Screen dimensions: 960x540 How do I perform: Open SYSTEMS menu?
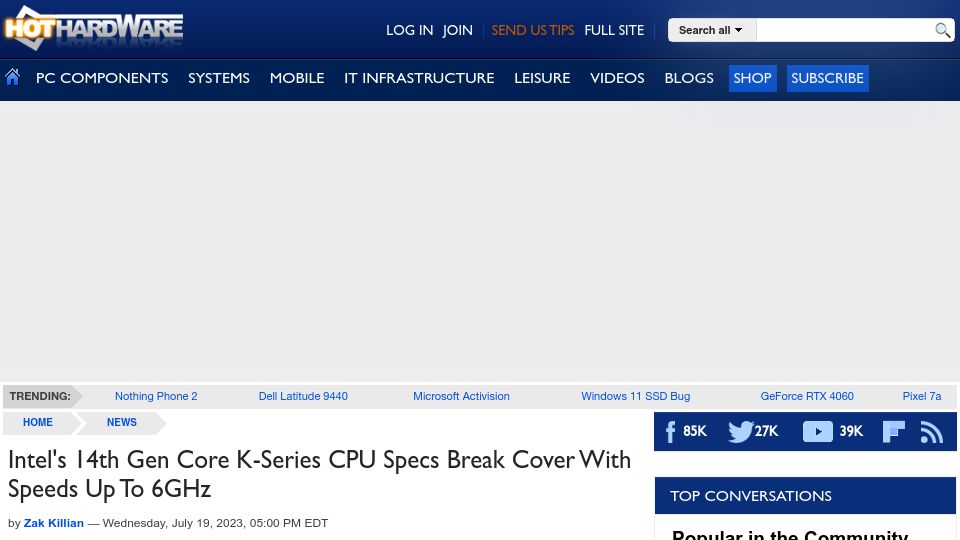click(219, 78)
